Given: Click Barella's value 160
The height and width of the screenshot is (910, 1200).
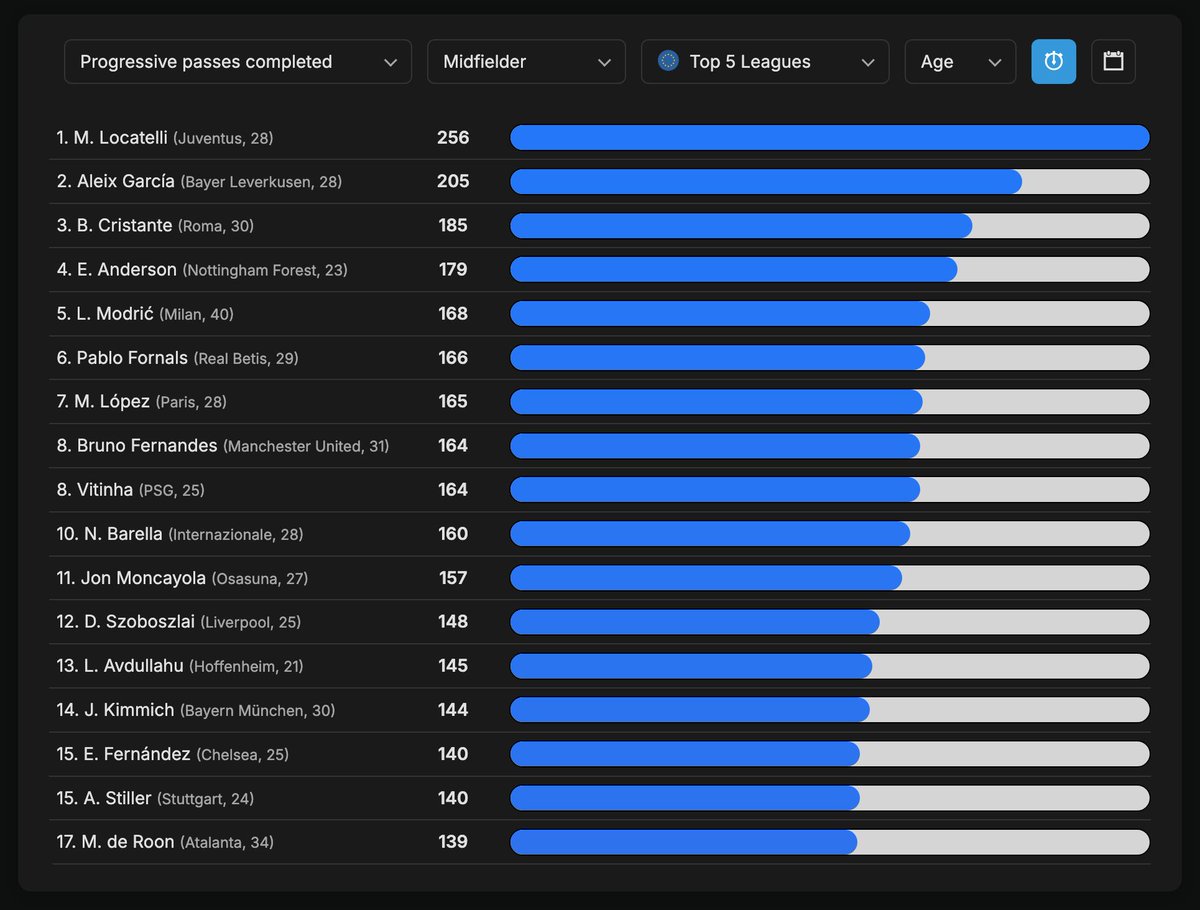Looking at the screenshot, I should 453,534.
